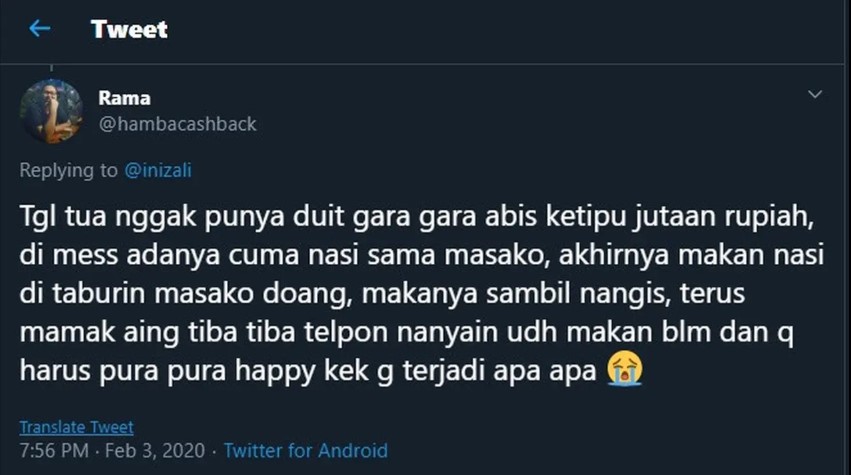Click tweet line starting with harus pura

click(310, 370)
